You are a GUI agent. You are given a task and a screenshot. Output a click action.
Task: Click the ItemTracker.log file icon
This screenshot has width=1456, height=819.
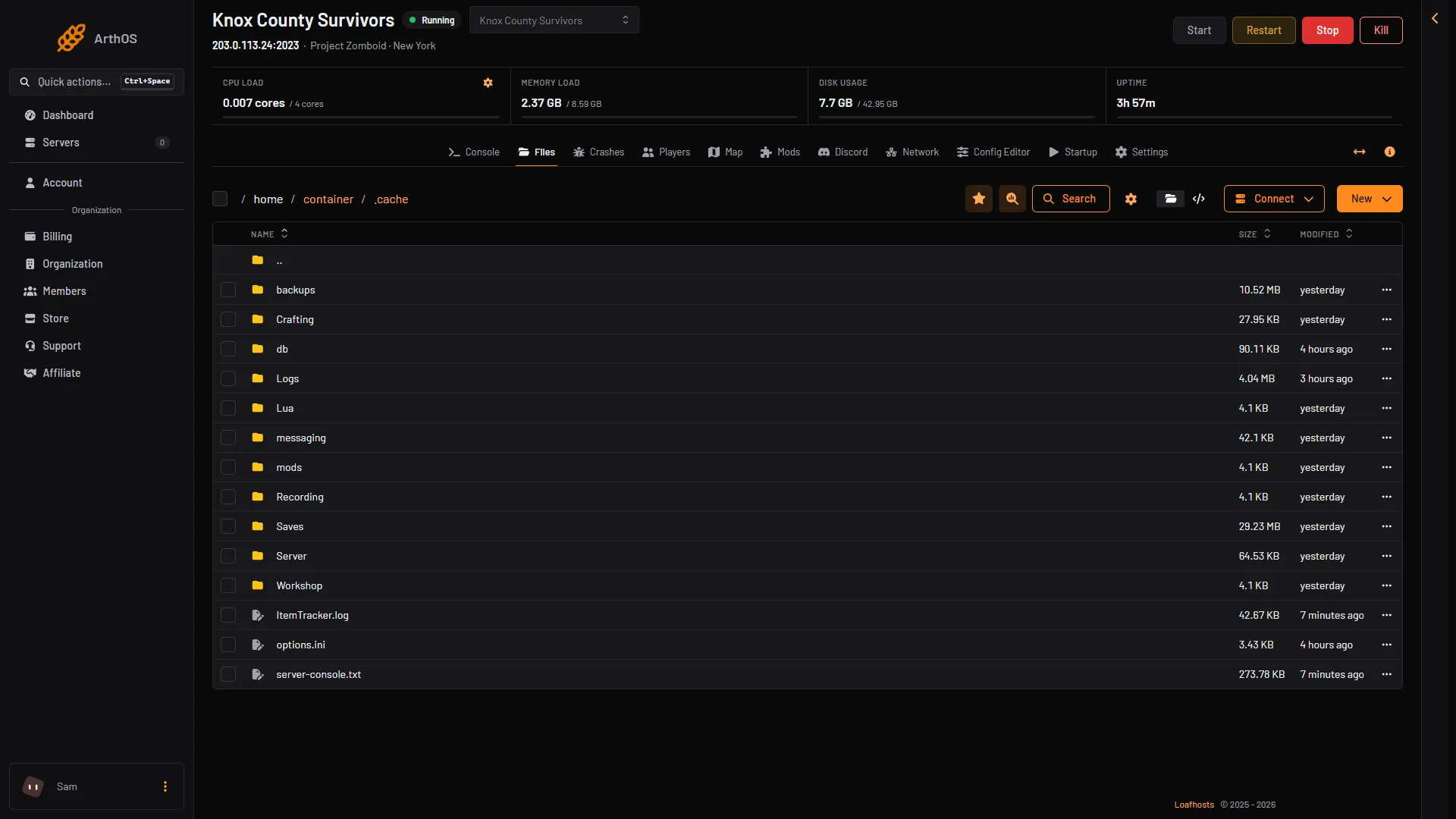[x=258, y=615]
